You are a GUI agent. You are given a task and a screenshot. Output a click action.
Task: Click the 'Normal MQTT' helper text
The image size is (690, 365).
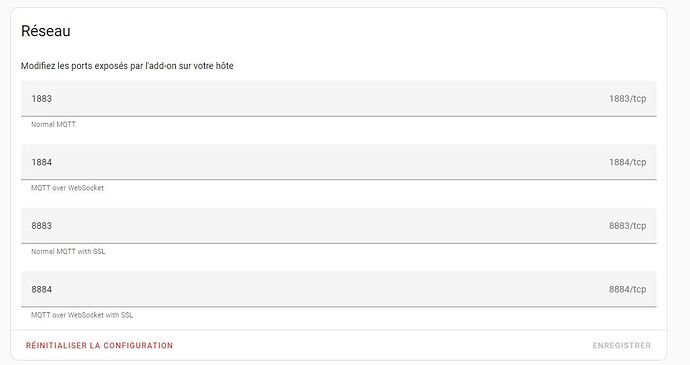[x=53, y=125]
